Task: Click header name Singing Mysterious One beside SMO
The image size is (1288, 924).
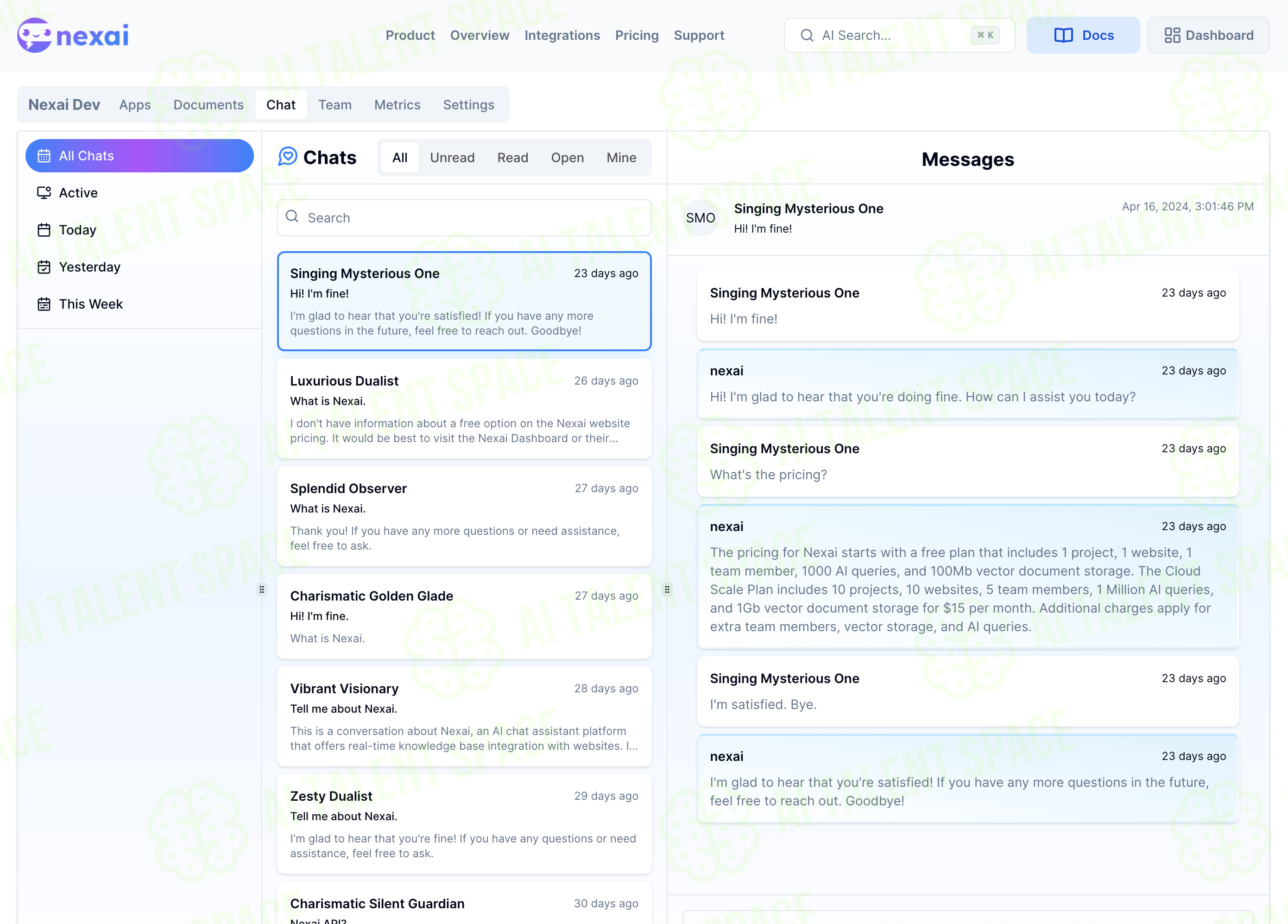Action: click(x=808, y=209)
